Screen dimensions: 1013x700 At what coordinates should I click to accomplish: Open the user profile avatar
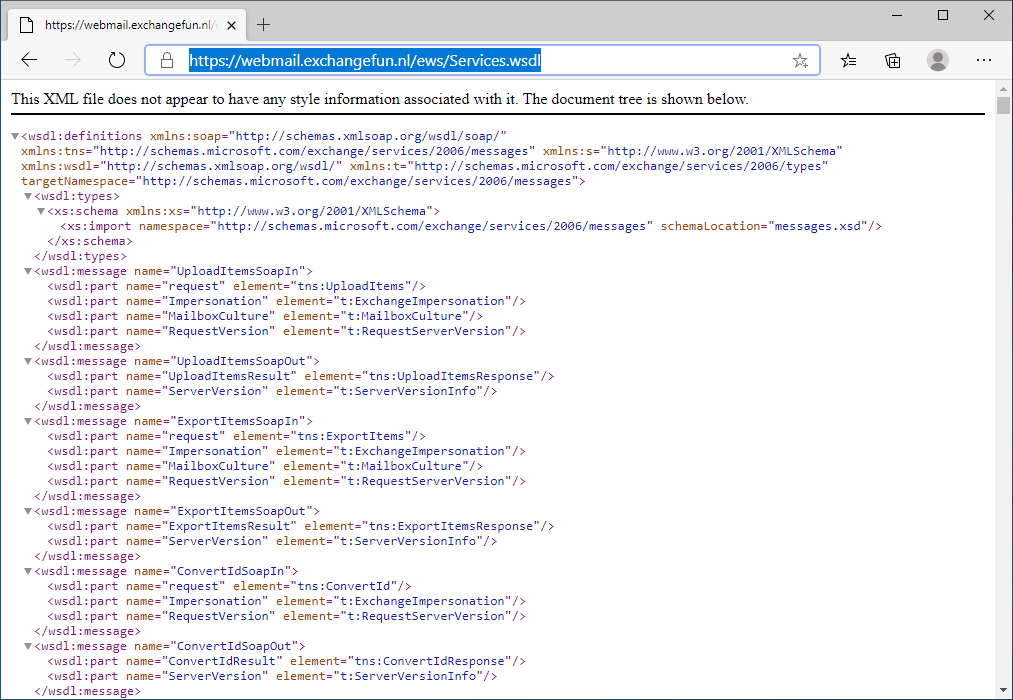938,60
